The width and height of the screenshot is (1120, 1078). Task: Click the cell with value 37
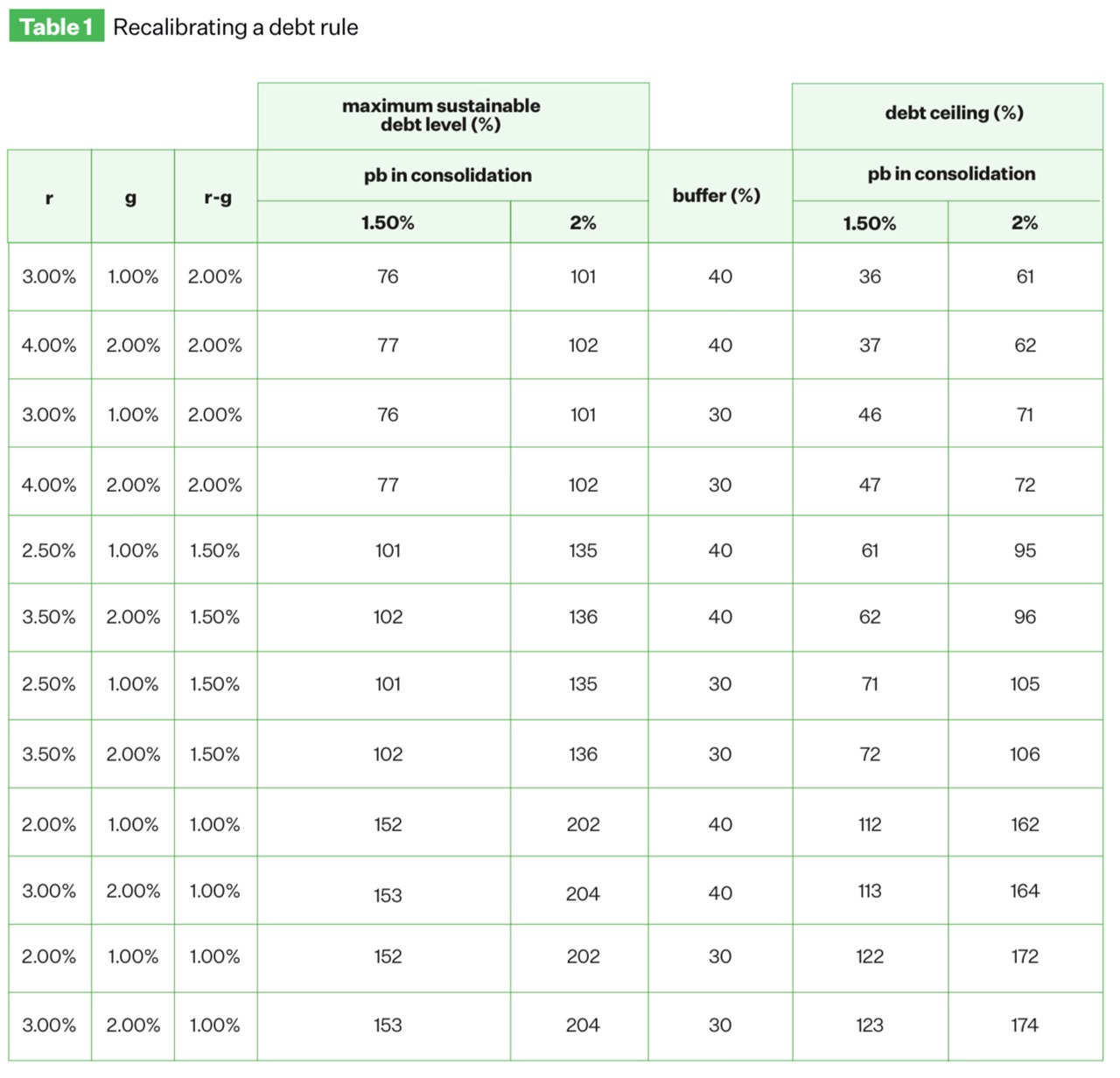pos(870,345)
